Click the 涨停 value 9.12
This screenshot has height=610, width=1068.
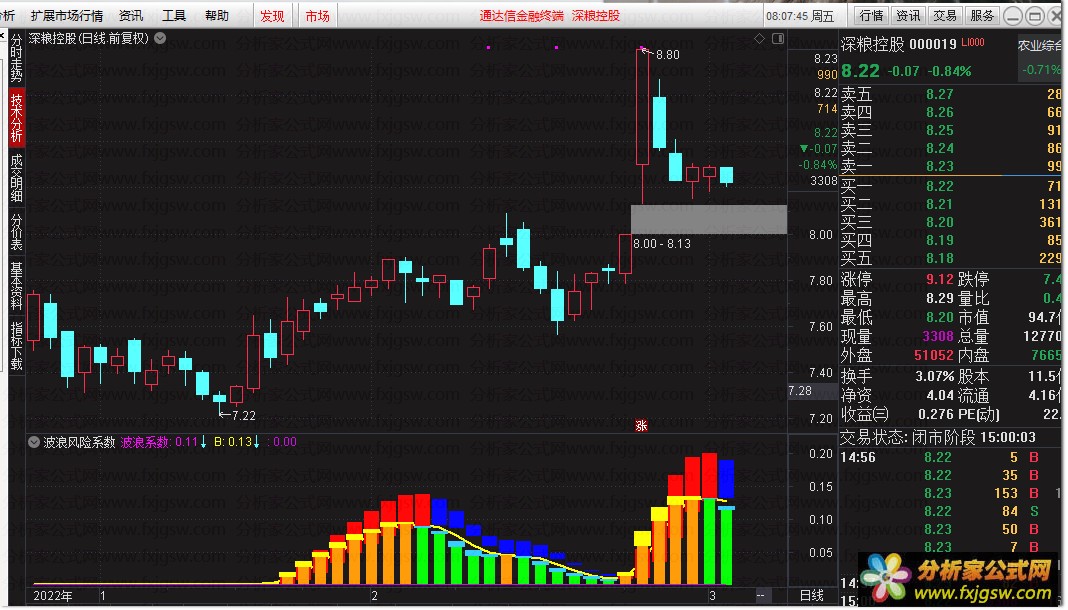(x=939, y=279)
